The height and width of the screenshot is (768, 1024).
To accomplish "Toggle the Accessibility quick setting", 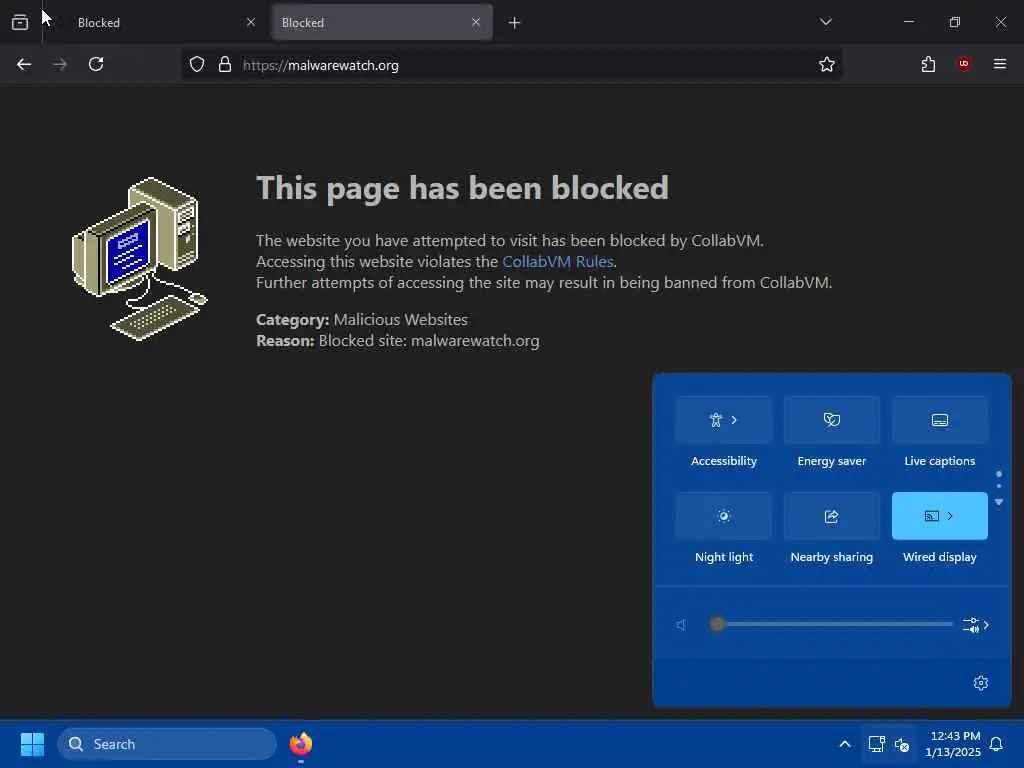I will [724, 420].
